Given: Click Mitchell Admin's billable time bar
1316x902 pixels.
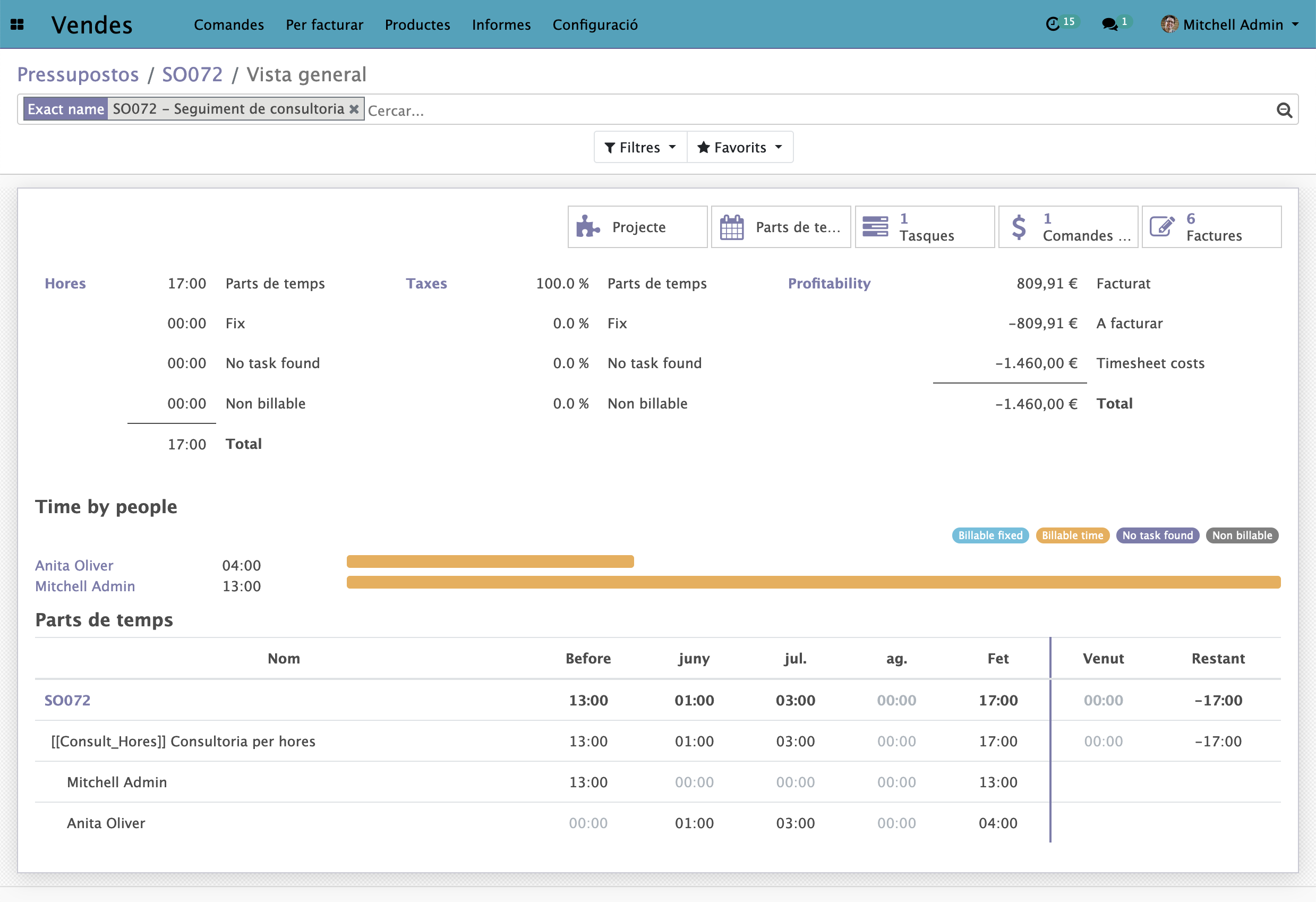Looking at the screenshot, I should [814, 582].
